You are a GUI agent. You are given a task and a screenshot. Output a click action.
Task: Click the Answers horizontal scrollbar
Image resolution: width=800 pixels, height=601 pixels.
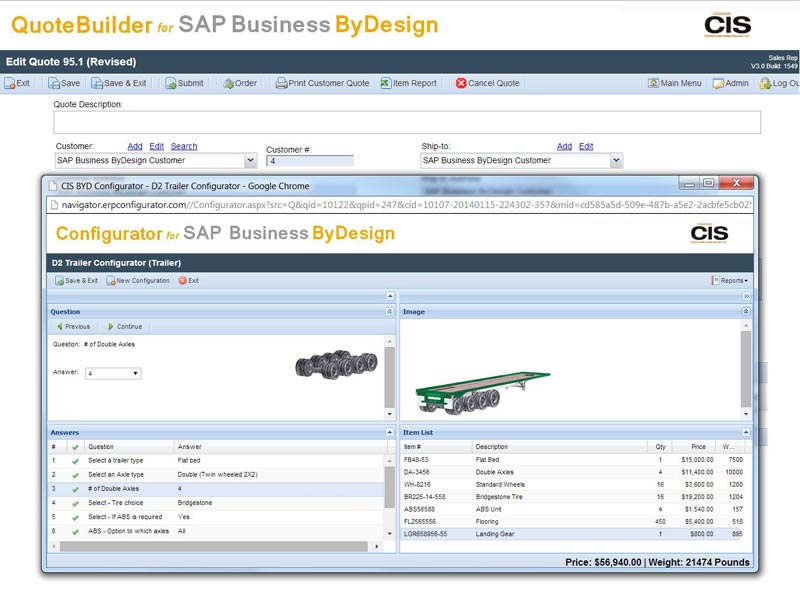click(x=213, y=546)
